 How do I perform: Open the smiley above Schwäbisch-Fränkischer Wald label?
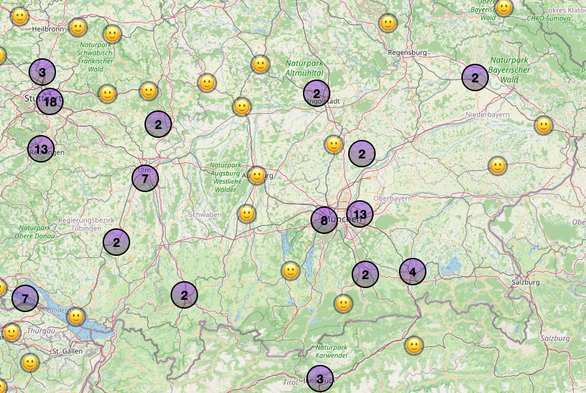coord(112,34)
